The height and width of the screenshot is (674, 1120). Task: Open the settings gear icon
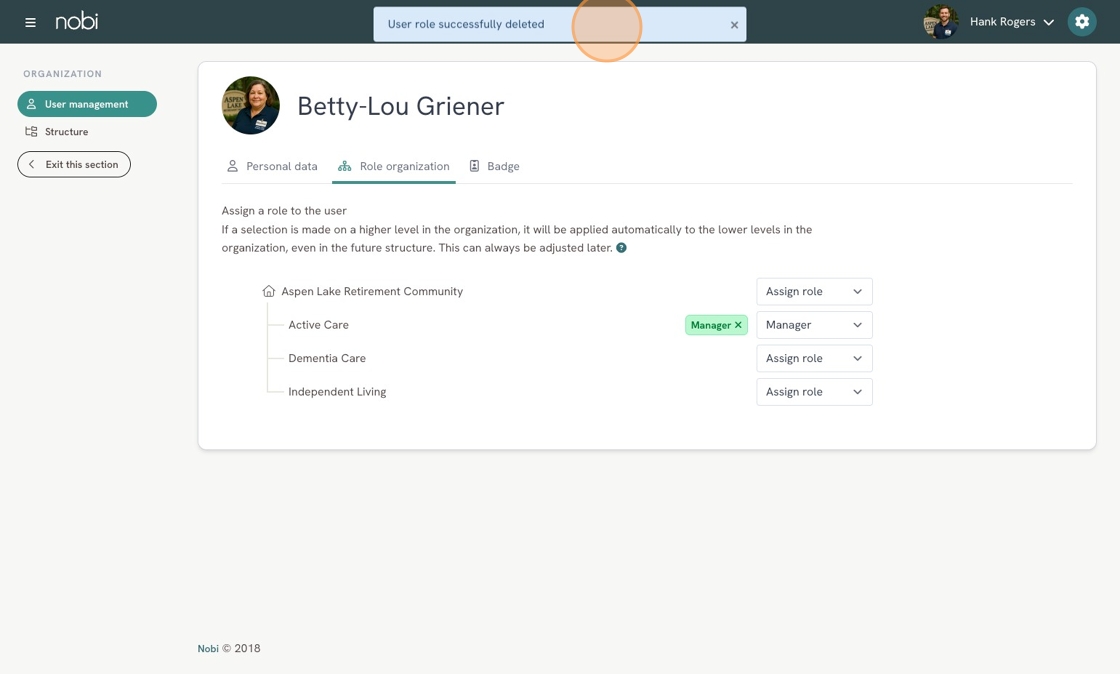coord(1081,22)
